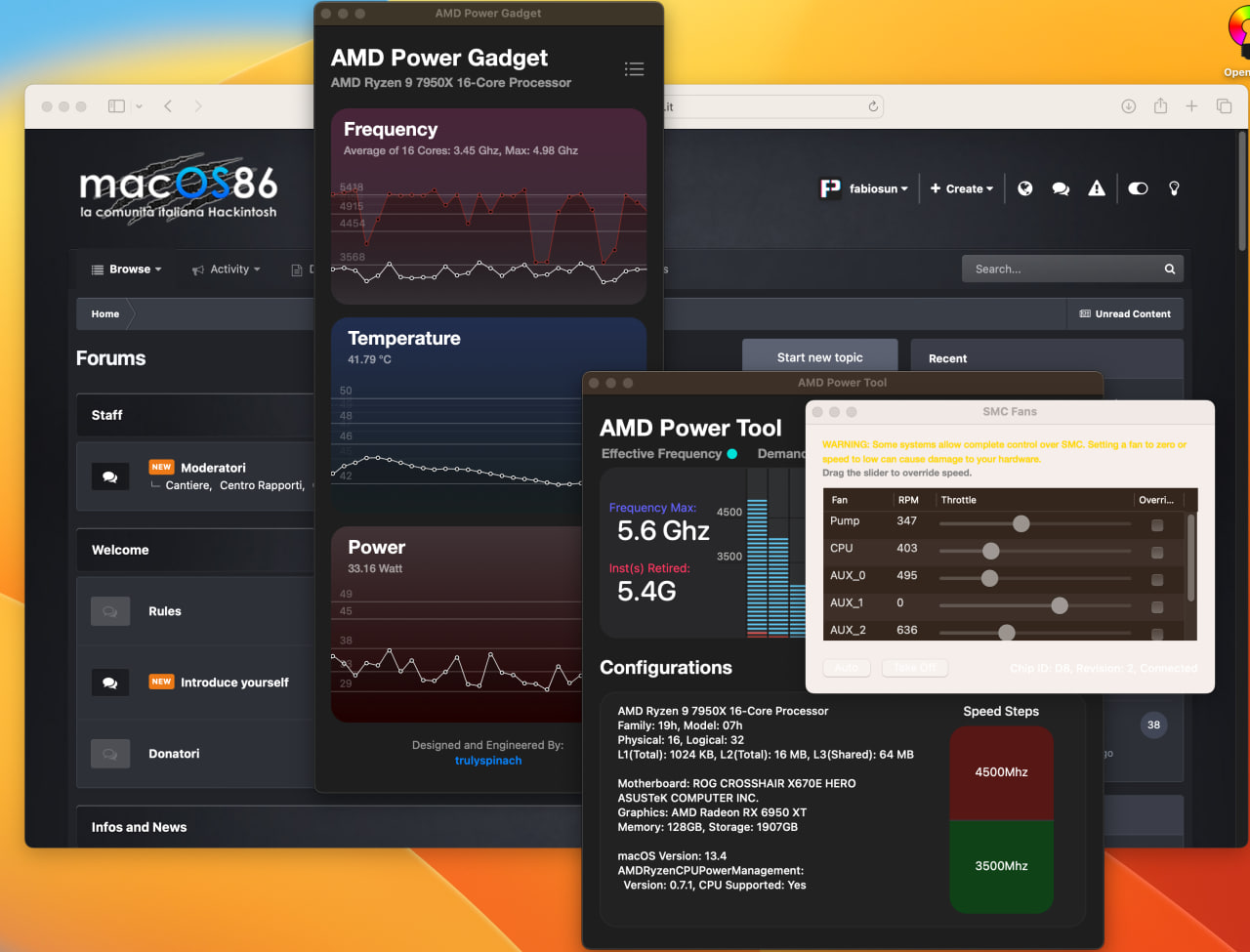Enable the override checkbox for the Pump fan
Image resolution: width=1250 pixels, height=952 pixels.
pyautogui.click(x=1158, y=524)
